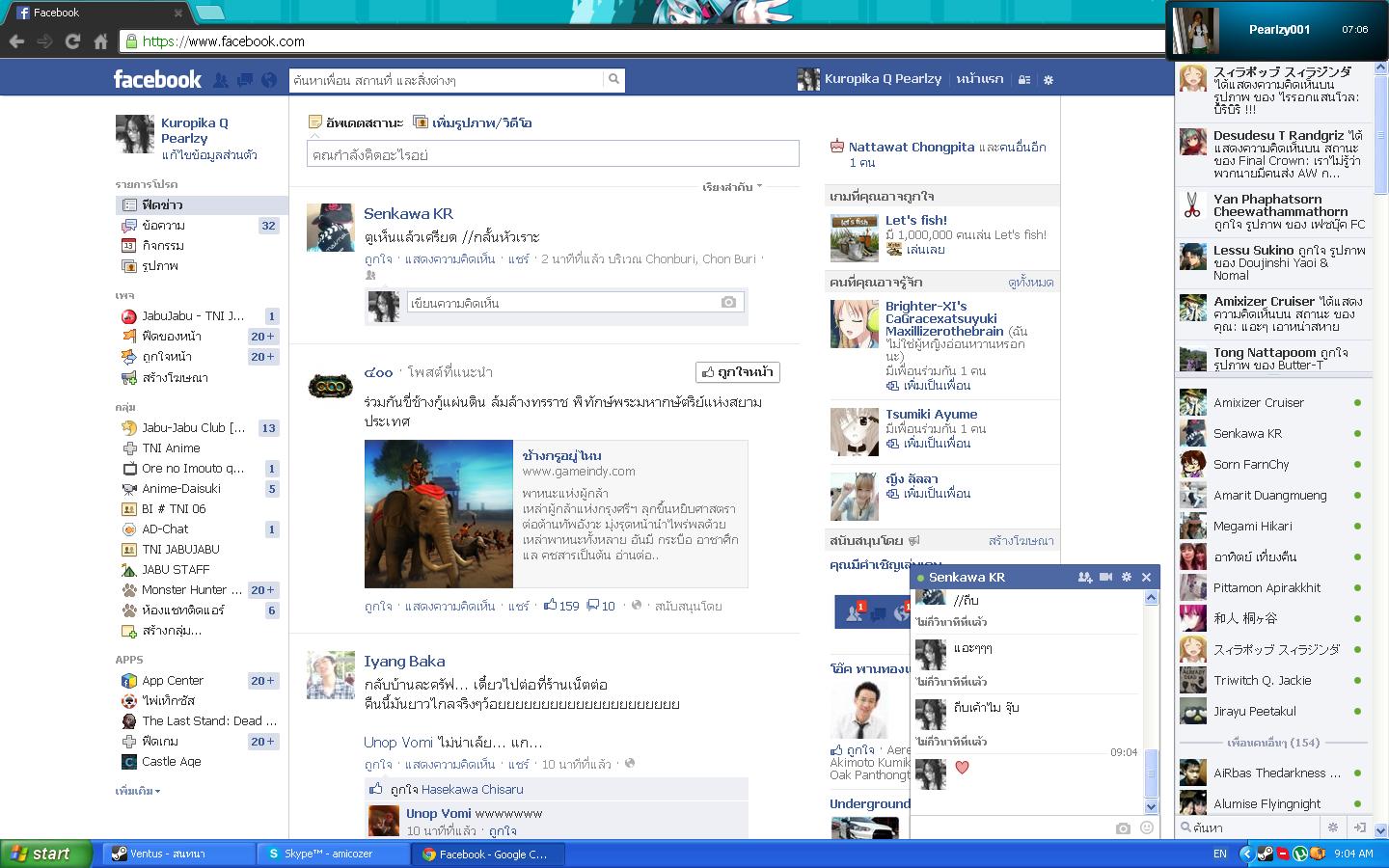Go back in the browser
The image size is (1389, 868).
[16, 41]
